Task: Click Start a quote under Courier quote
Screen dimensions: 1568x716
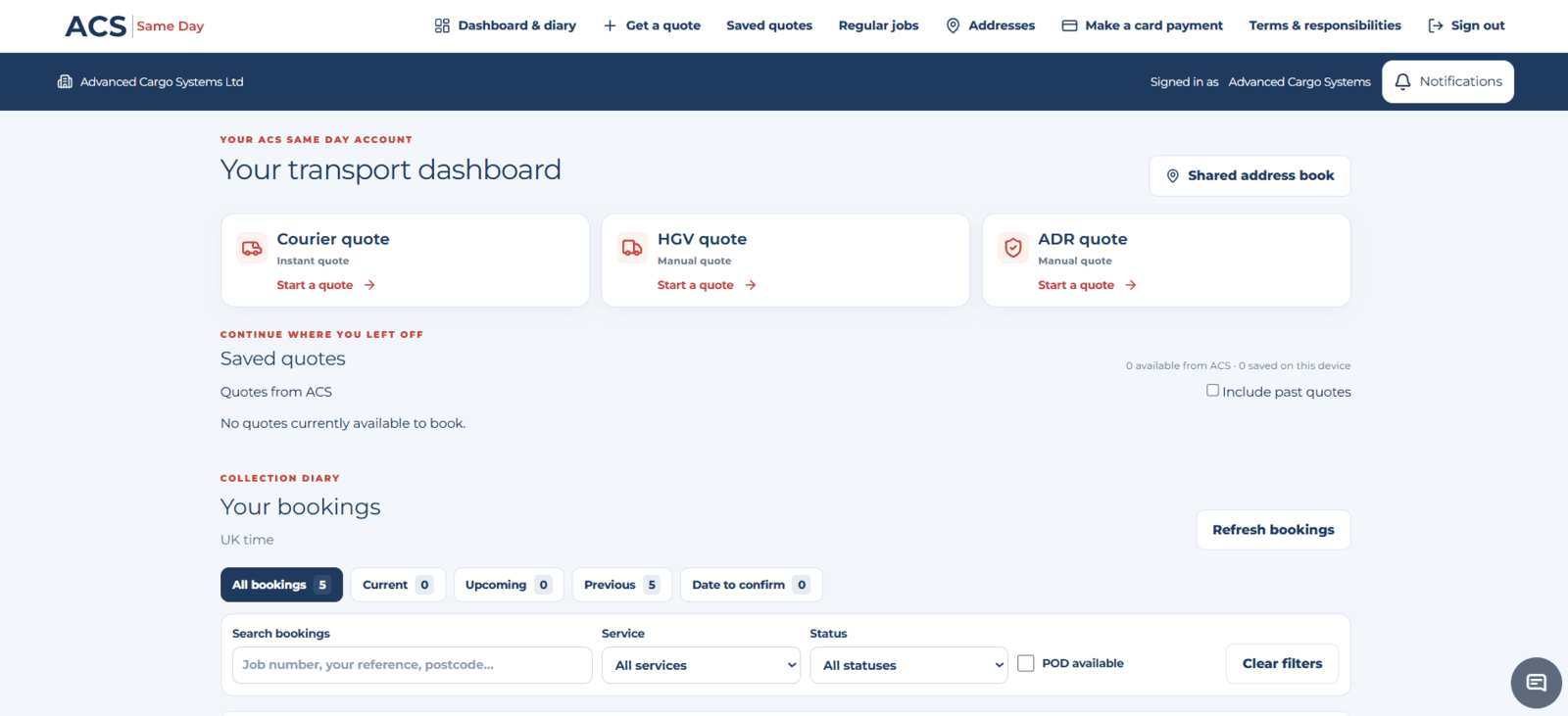Action: [x=315, y=285]
